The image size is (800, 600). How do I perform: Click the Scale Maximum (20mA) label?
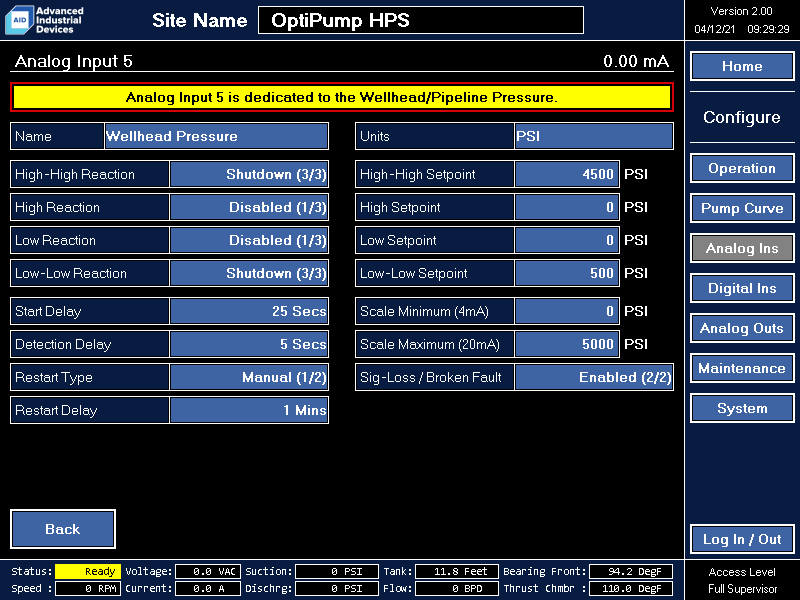point(430,344)
